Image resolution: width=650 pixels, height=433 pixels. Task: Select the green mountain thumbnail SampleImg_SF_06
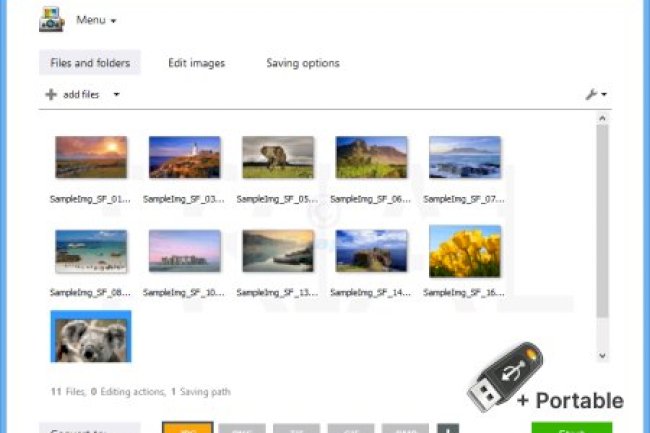[x=371, y=157]
